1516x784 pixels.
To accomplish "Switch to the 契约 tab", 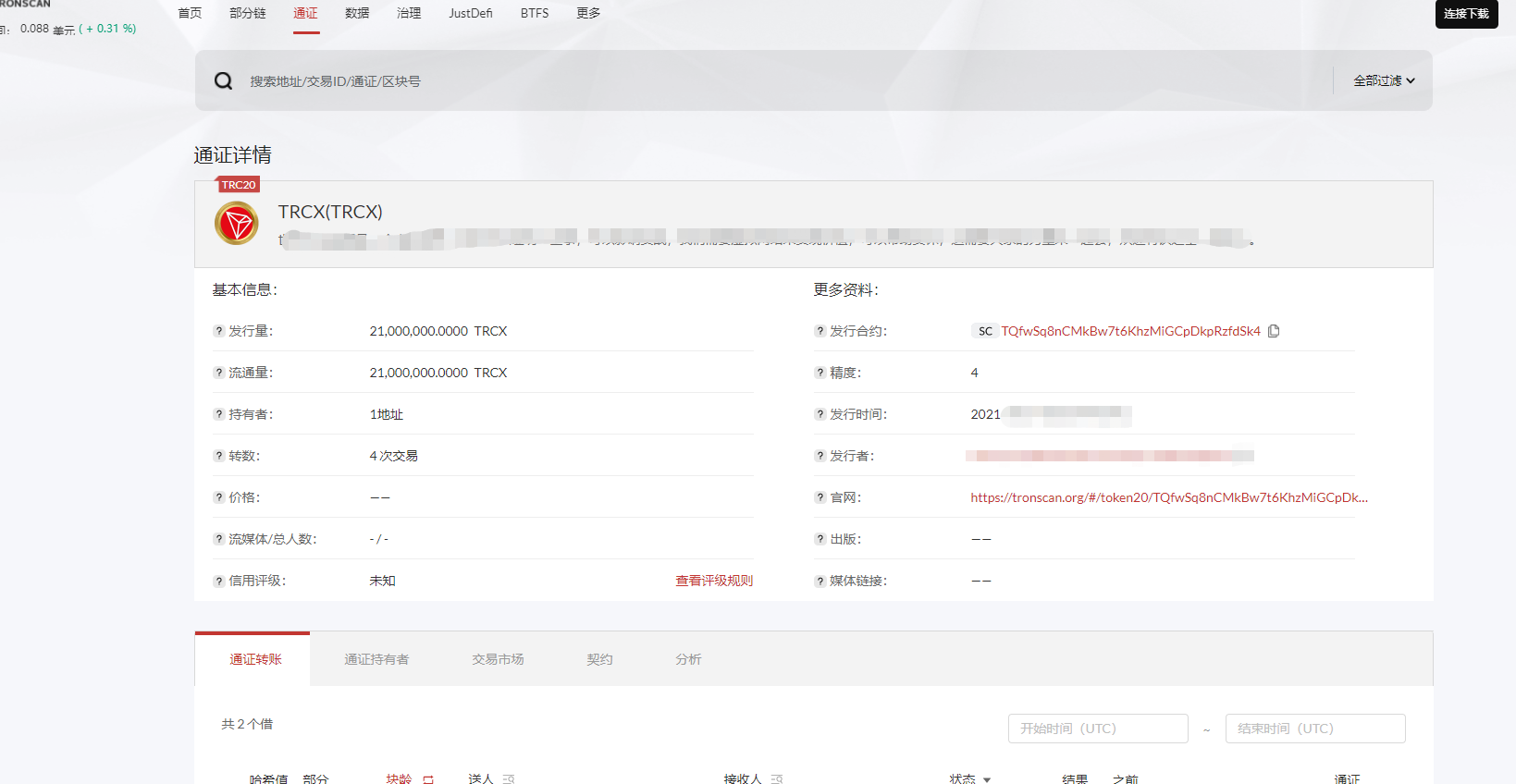I will pos(599,659).
